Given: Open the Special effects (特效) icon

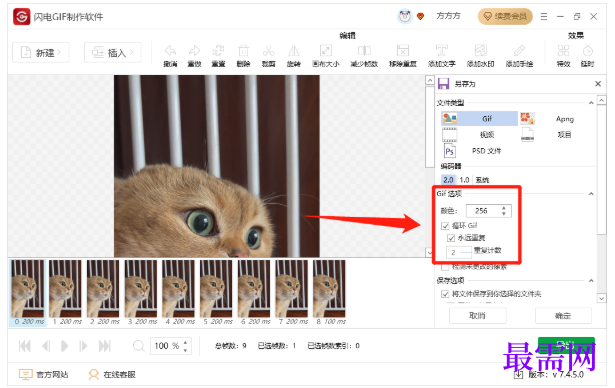Looking at the screenshot, I should tap(563, 51).
